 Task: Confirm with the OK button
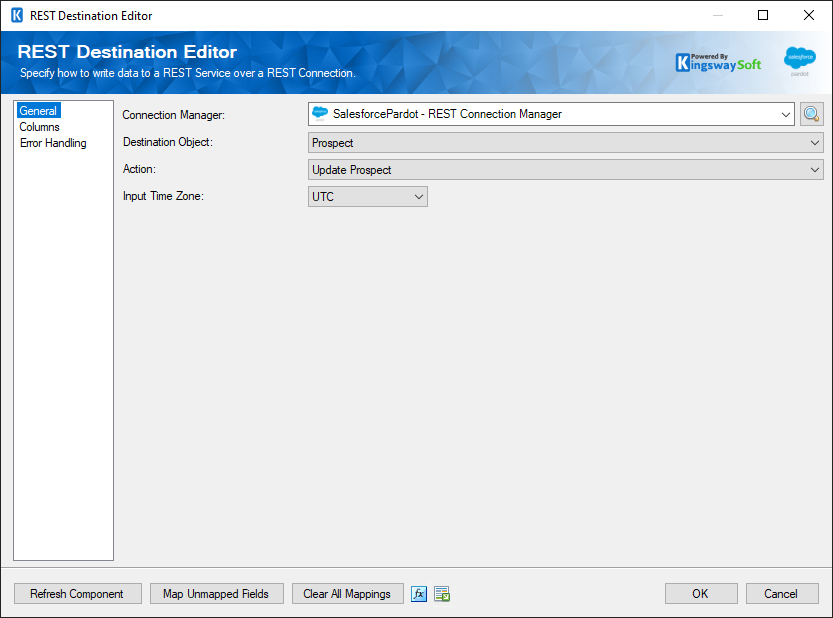point(701,594)
